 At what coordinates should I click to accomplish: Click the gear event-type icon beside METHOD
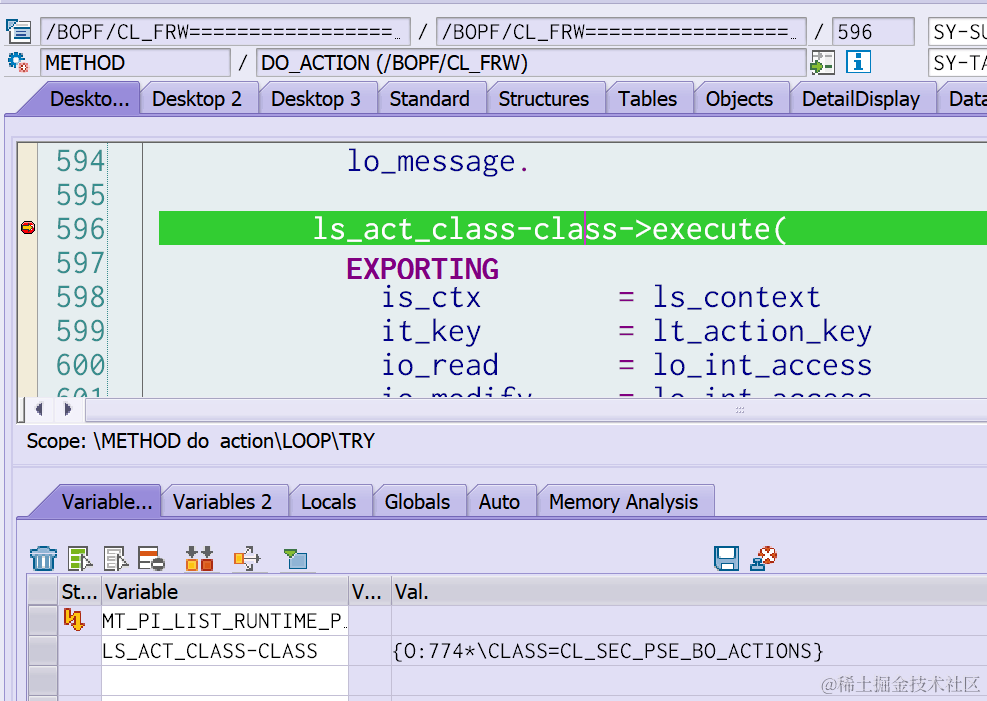(18, 62)
